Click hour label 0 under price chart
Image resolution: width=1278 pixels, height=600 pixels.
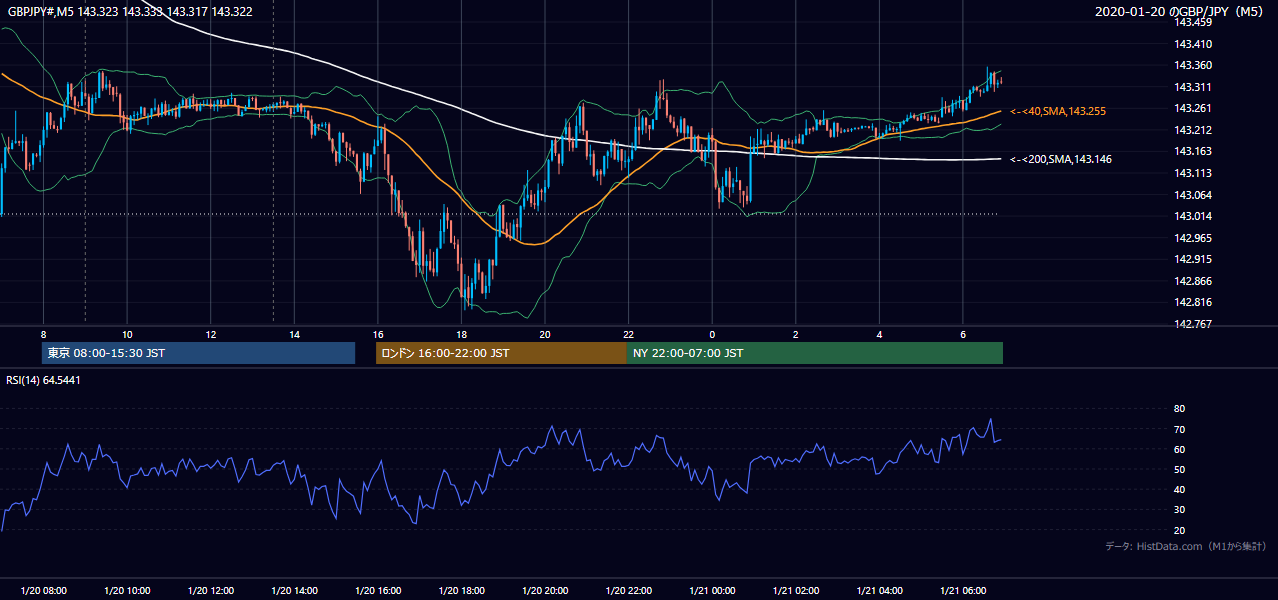[712, 334]
